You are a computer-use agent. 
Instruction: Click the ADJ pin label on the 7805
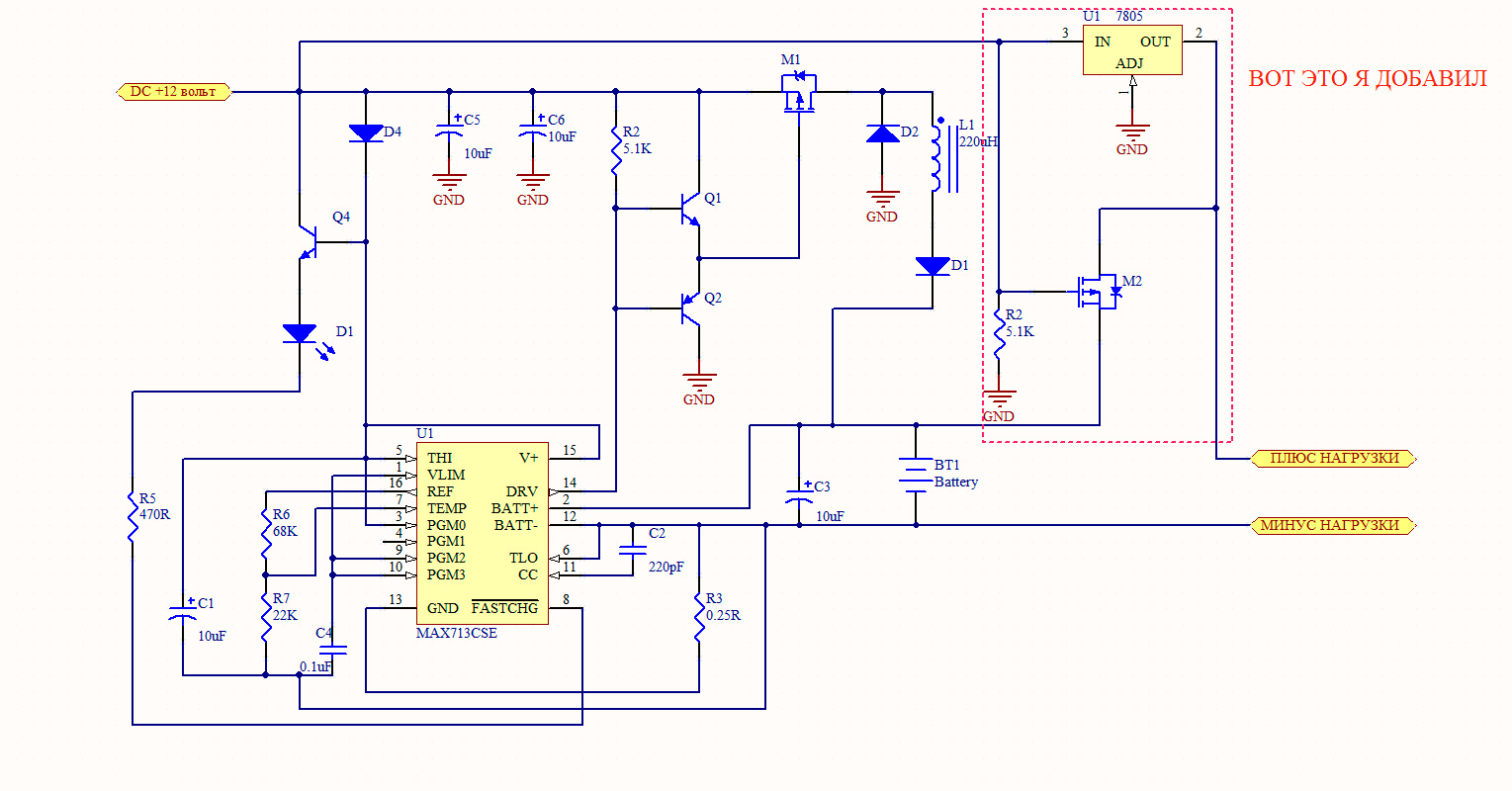(1129, 63)
